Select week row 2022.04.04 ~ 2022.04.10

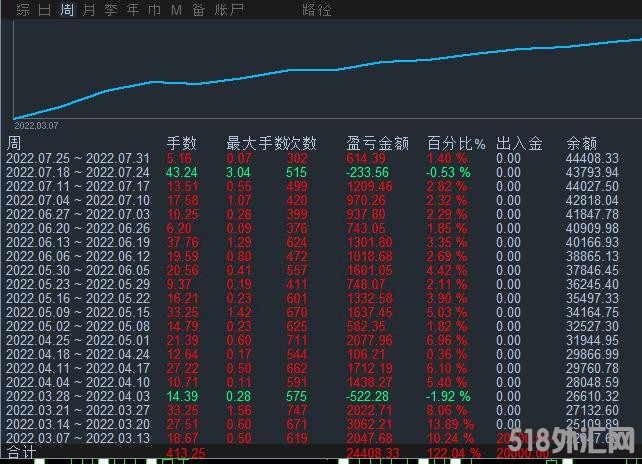pyautogui.click(x=312, y=383)
